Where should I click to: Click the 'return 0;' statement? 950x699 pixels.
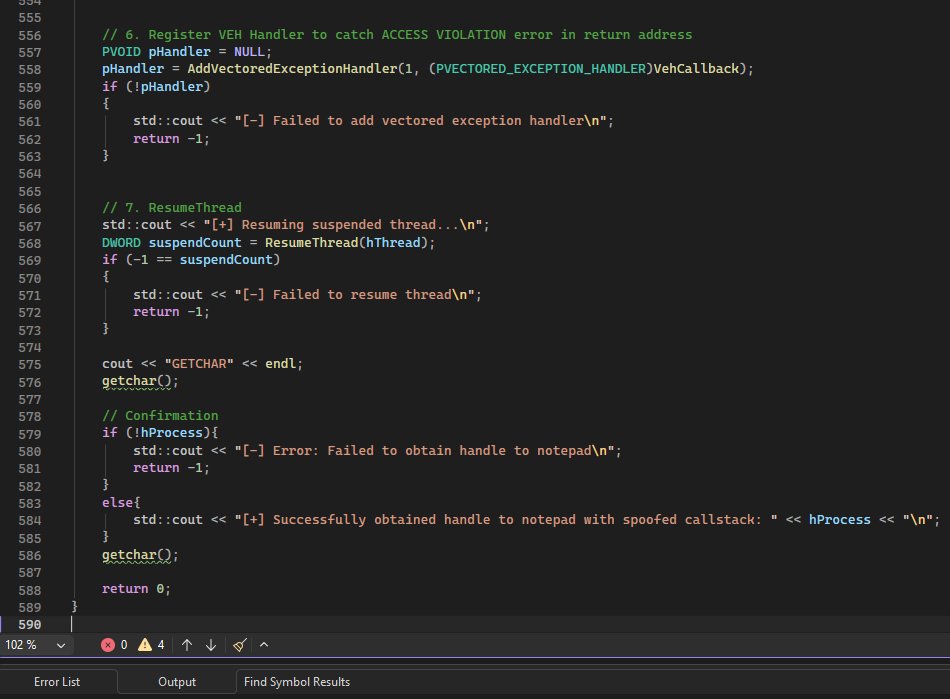click(x=136, y=589)
